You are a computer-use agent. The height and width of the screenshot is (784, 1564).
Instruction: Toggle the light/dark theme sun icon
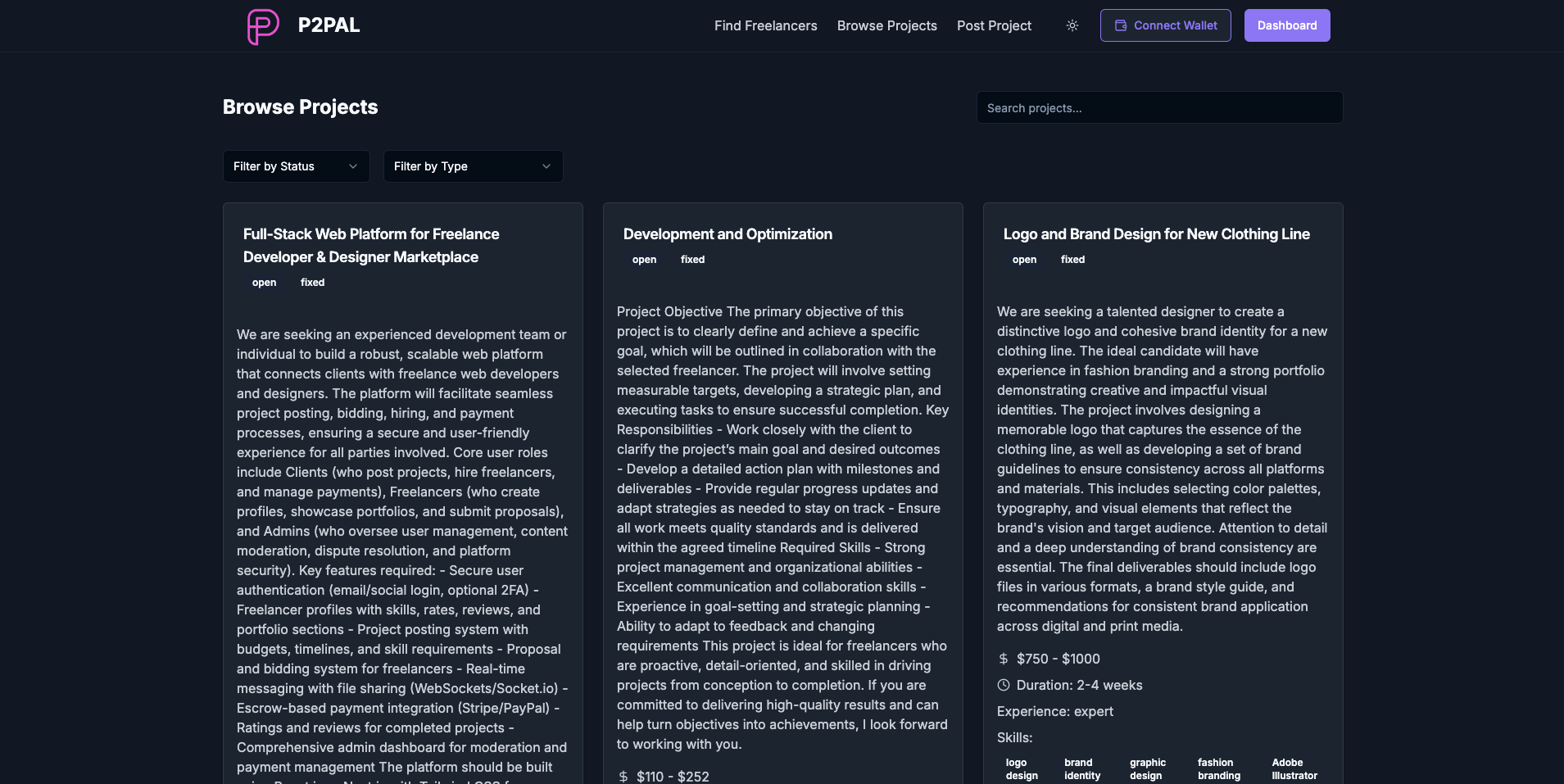click(1072, 25)
